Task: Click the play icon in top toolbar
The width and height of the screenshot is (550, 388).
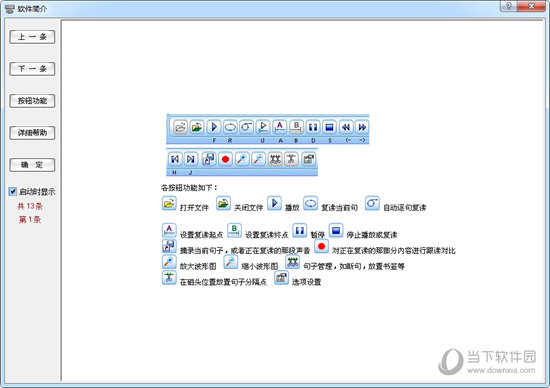Action: click(214, 127)
